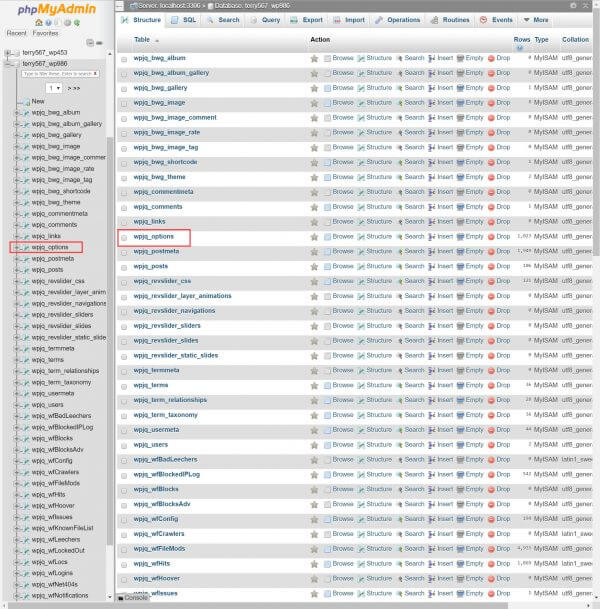
Task: Check the wpjq_options table checkbox
Action: [124, 238]
